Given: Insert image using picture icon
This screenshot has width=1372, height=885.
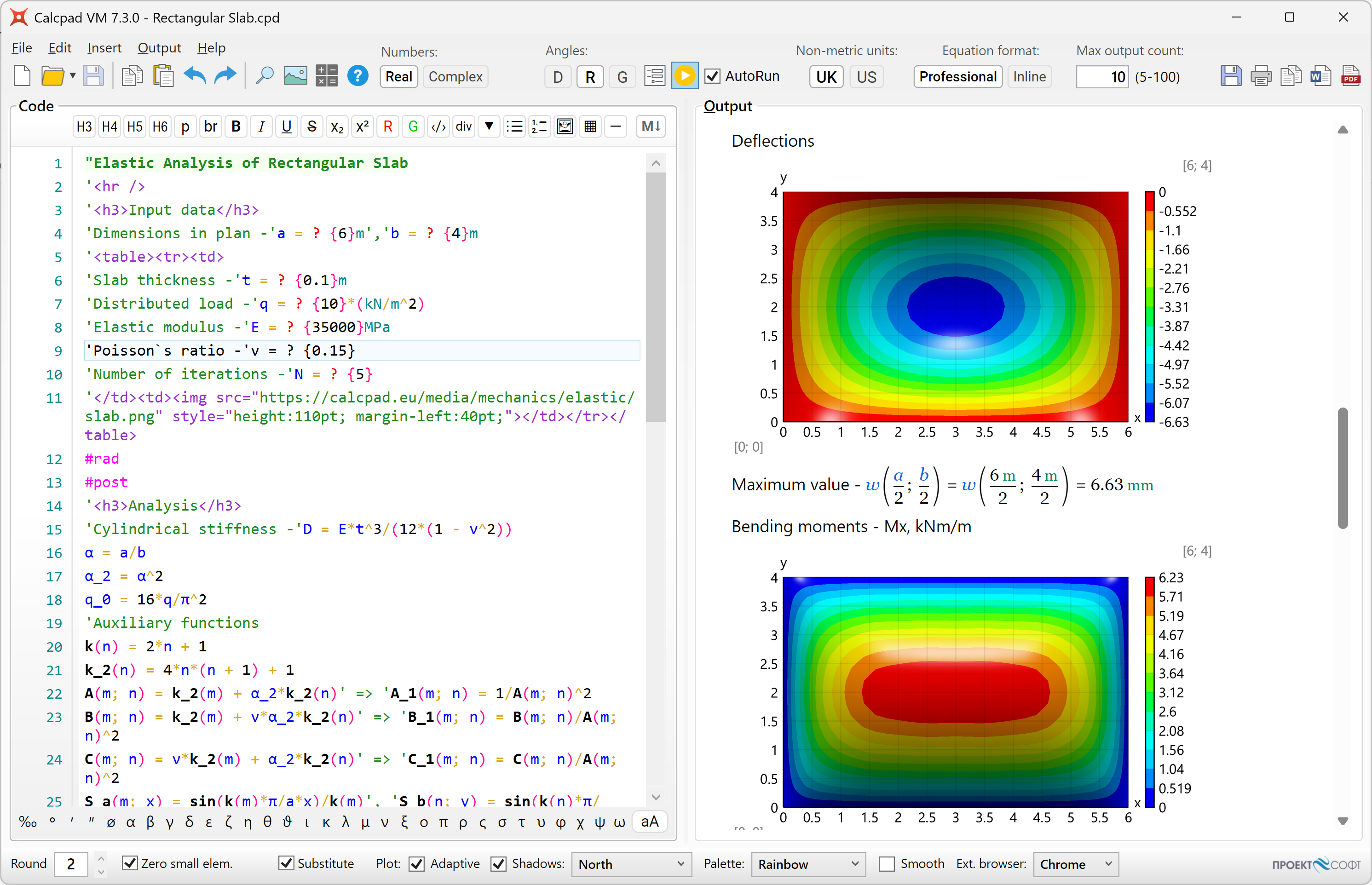Looking at the screenshot, I should (295, 76).
